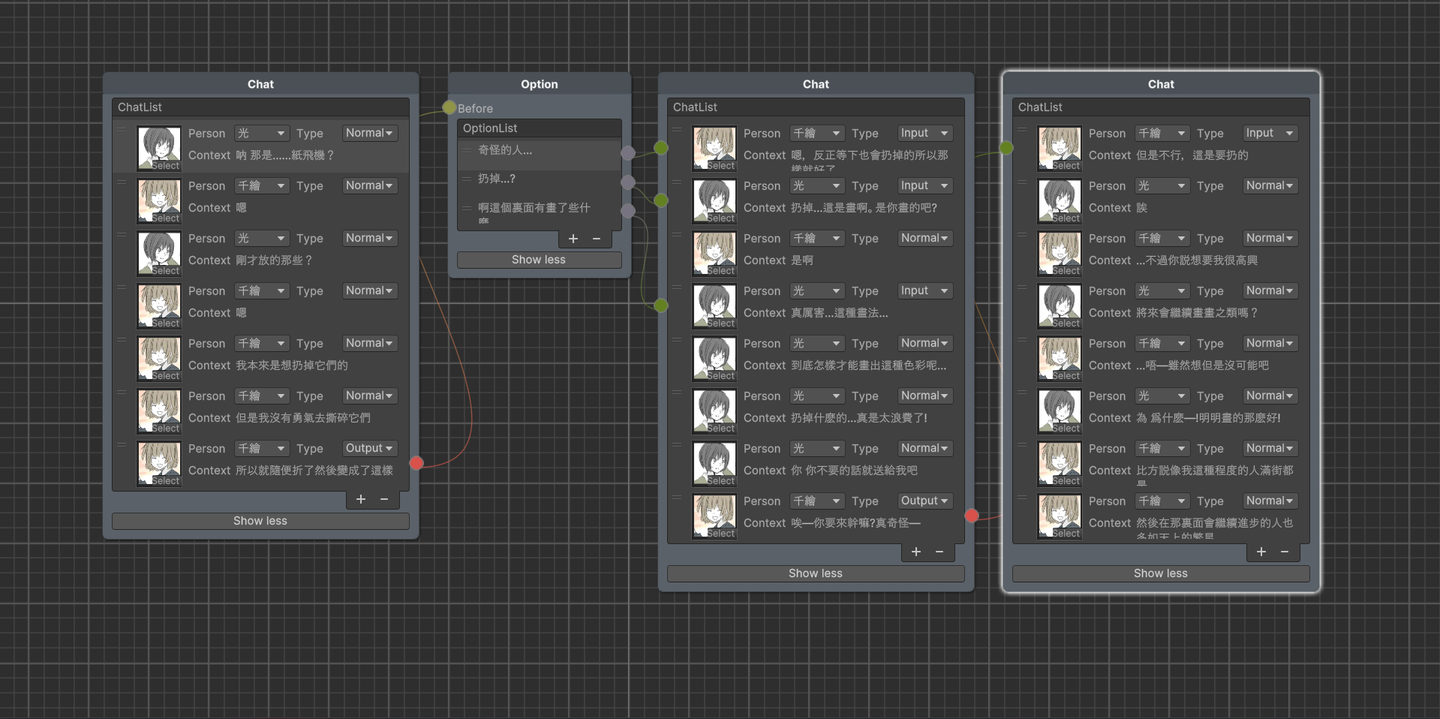Click the red output port beside 唉一你要來幹嘛 row
The height and width of the screenshot is (719, 1440).
[971, 515]
